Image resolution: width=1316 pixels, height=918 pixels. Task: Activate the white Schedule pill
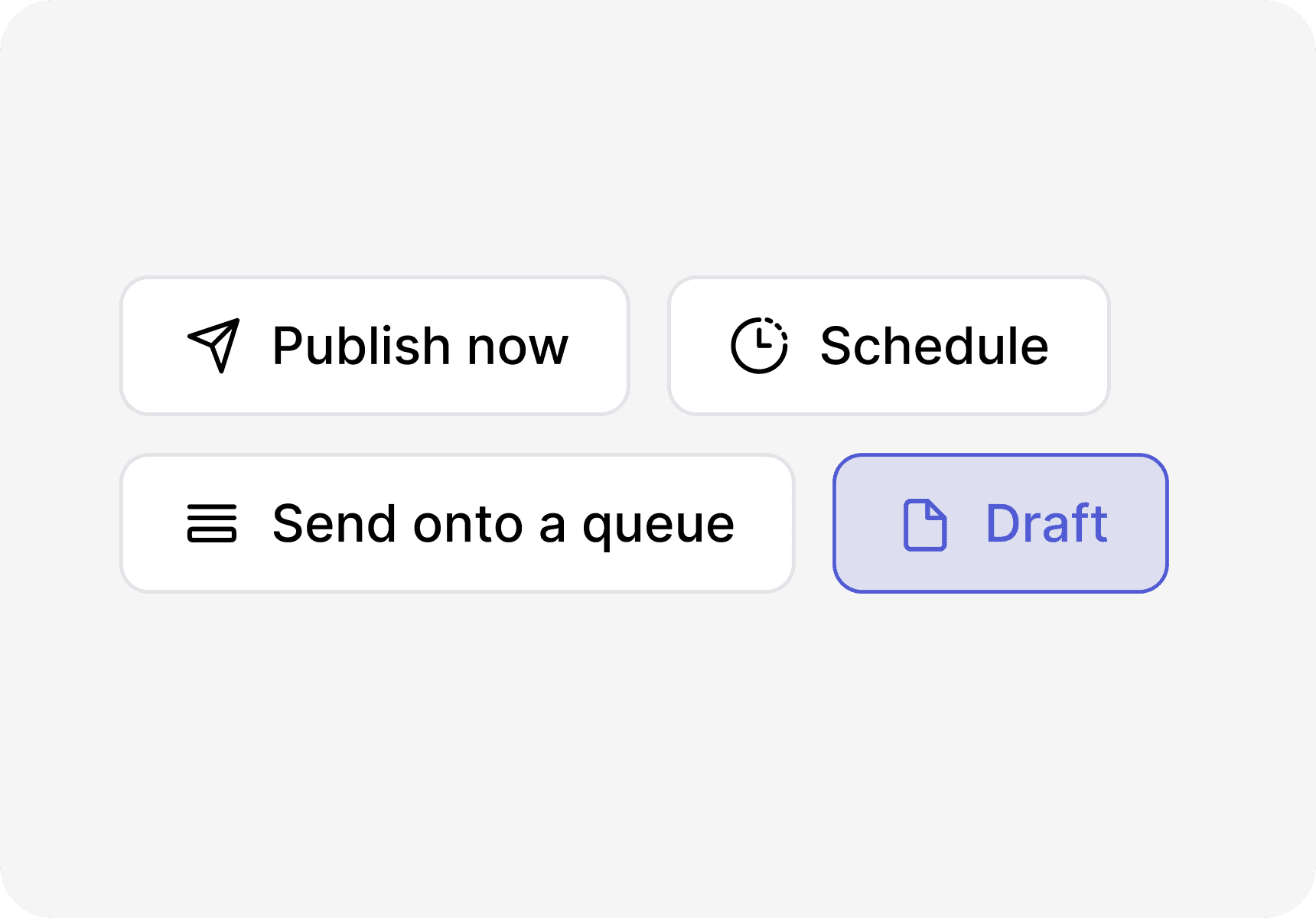click(x=889, y=346)
